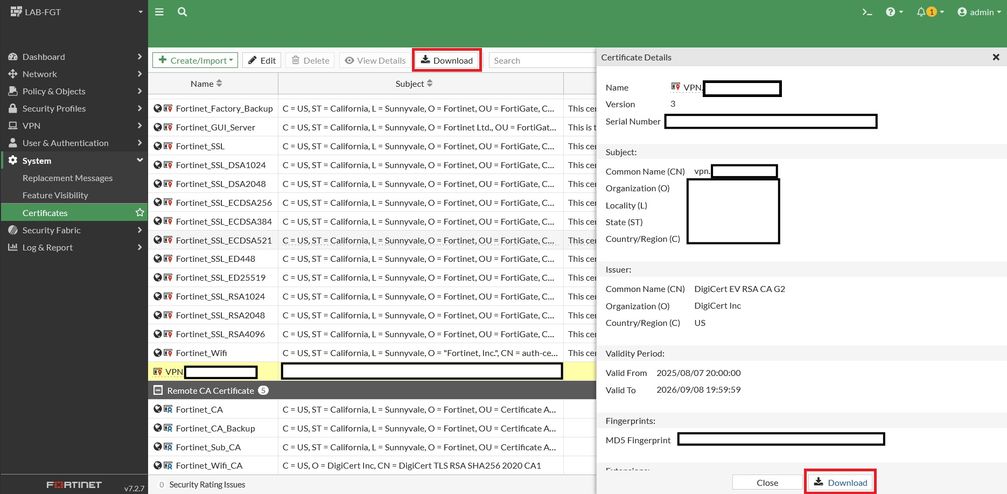Select Fortinet_SSL_DSA1024 certificate
Viewport: 1007px width, 494px height.
(x=372, y=165)
